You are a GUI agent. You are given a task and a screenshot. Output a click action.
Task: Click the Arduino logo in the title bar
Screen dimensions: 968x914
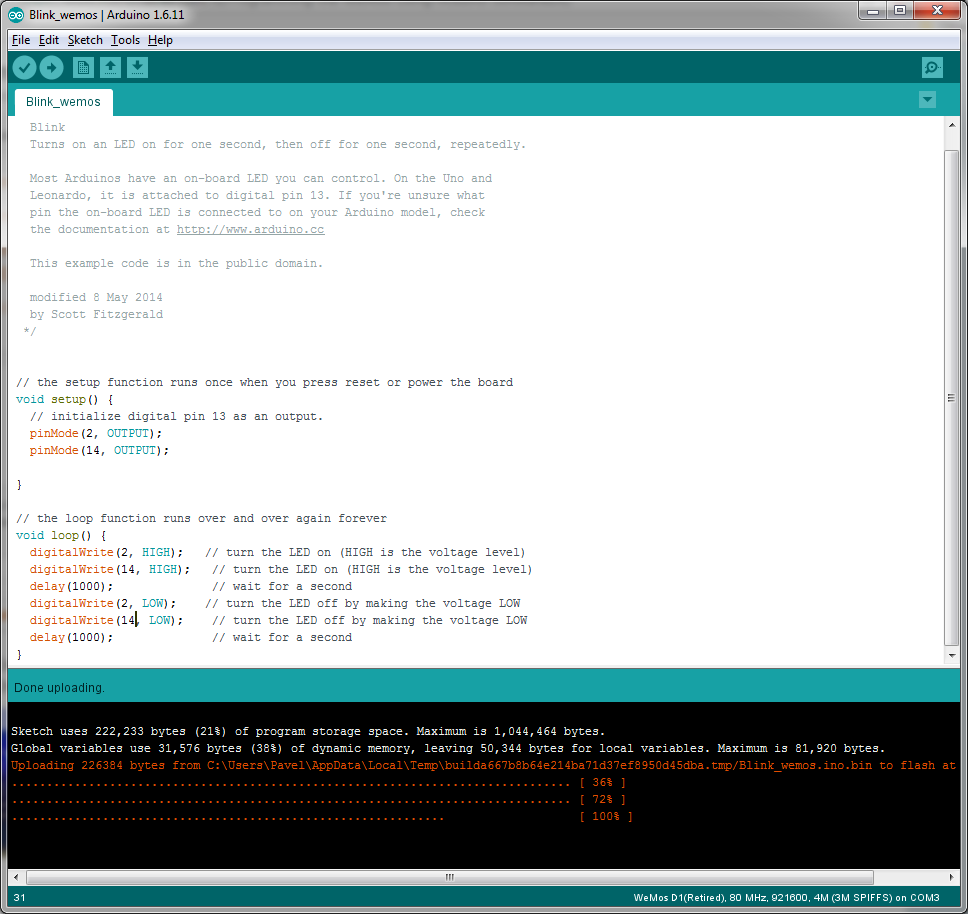pyautogui.click(x=14, y=14)
